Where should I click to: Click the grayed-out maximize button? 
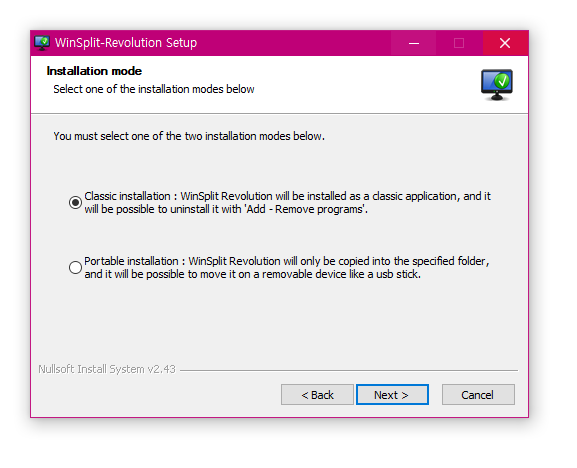click(459, 43)
